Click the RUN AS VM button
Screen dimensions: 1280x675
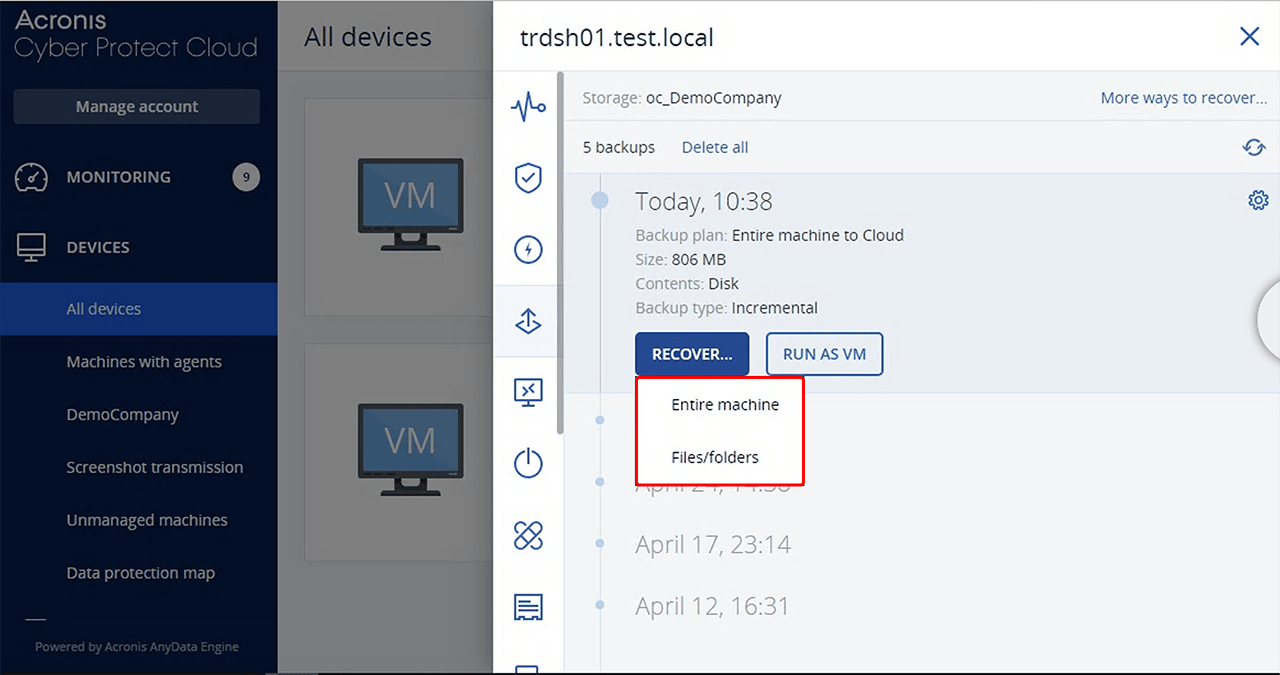(x=824, y=354)
